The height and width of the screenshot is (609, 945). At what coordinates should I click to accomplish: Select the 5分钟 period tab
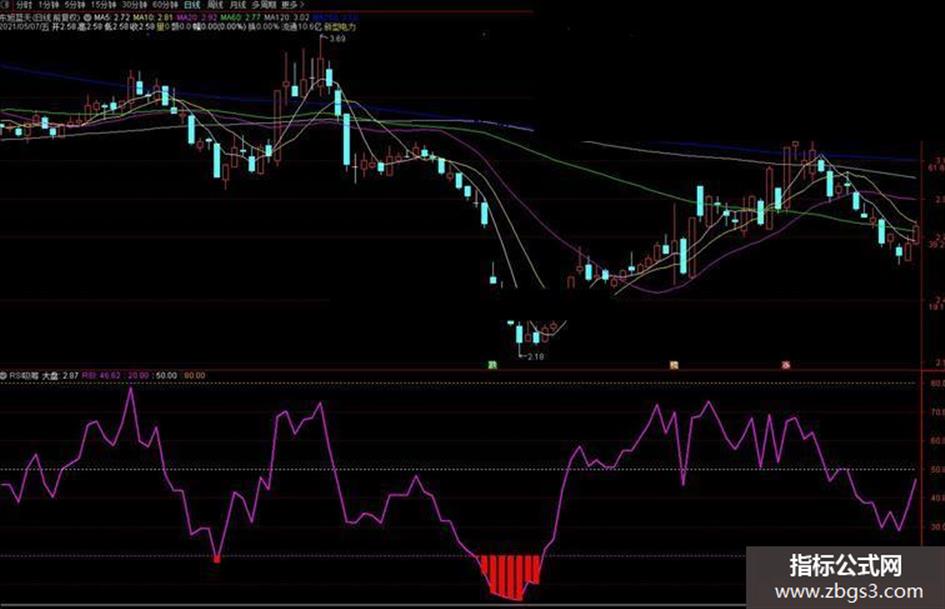(75, 5)
